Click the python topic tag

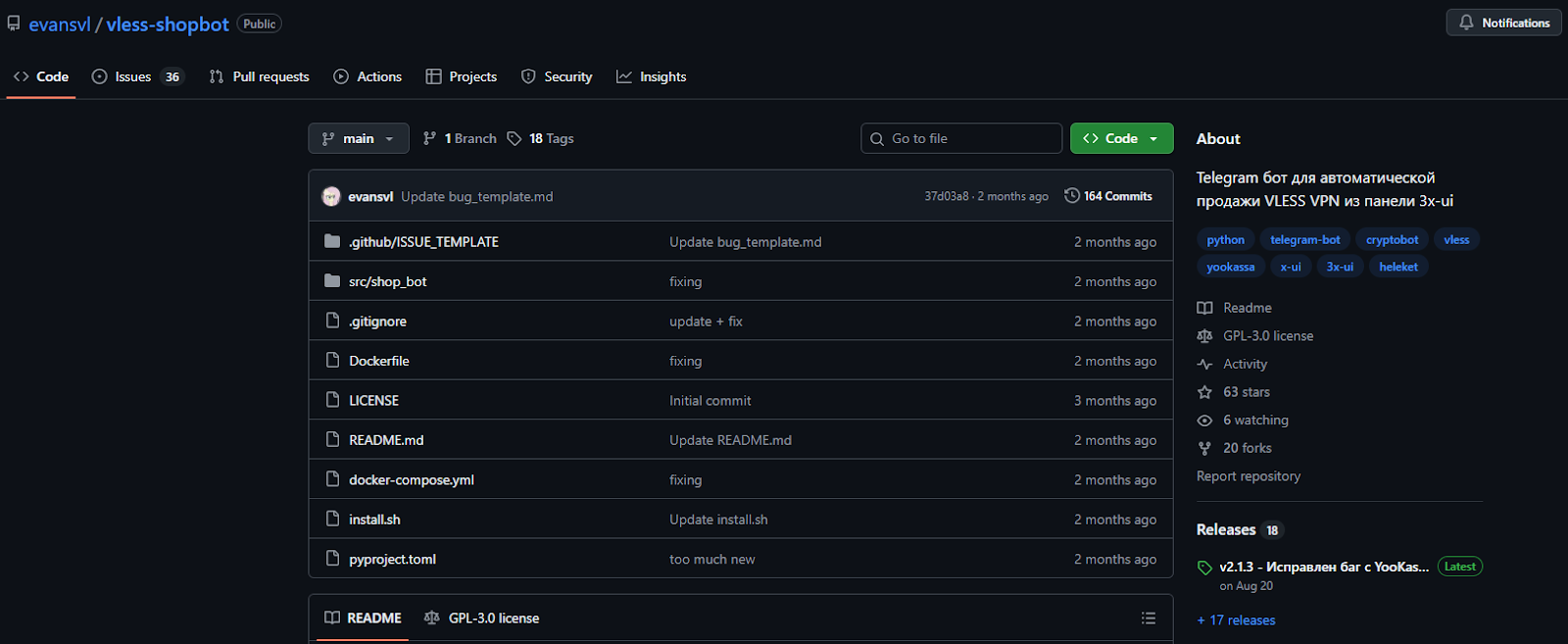click(x=1225, y=240)
